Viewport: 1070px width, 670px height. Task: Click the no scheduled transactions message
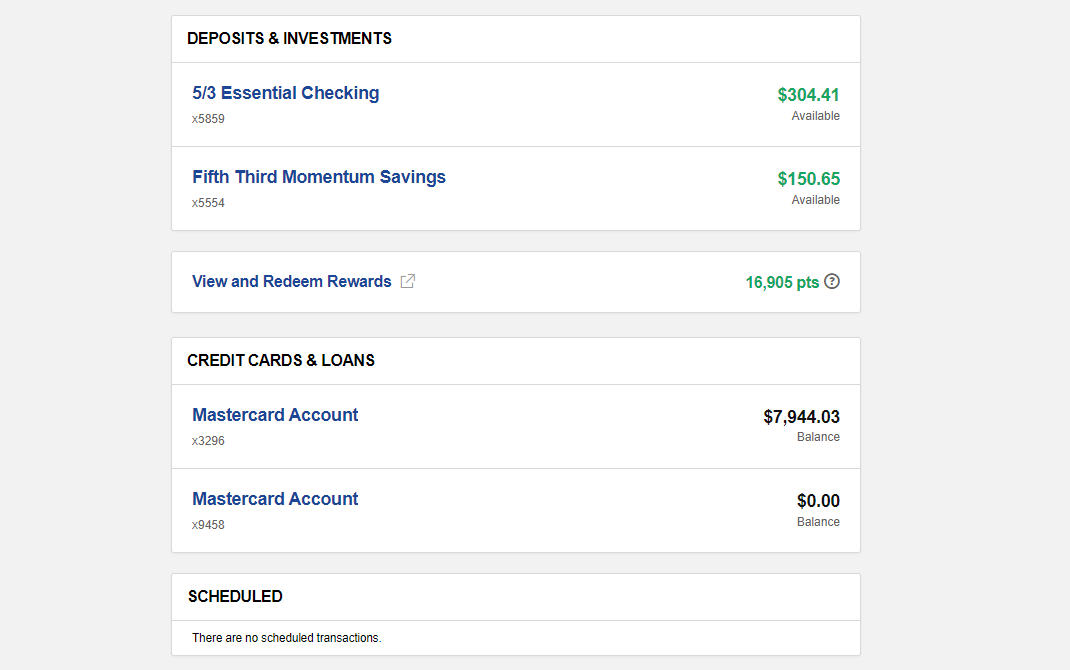coord(287,638)
